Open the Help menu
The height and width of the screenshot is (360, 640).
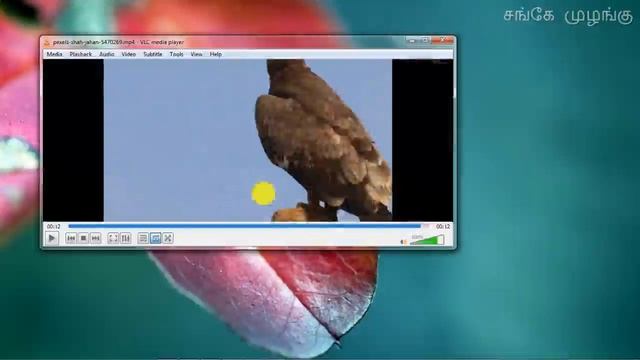coord(216,54)
